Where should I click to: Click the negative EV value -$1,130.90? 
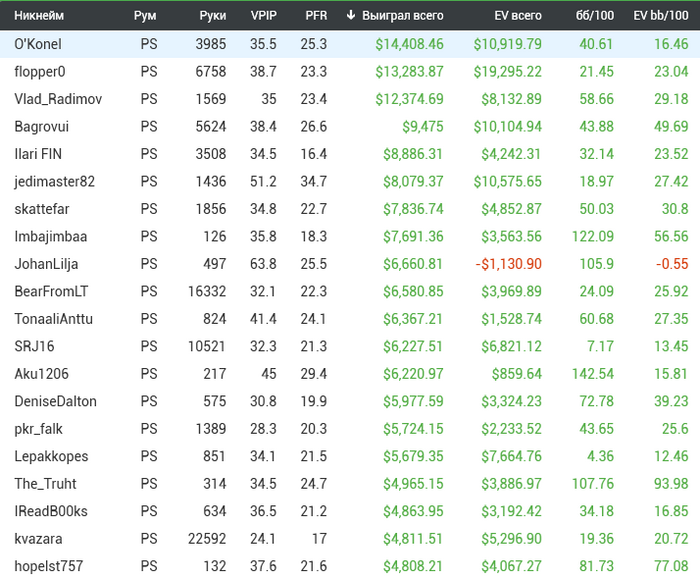pos(508,264)
